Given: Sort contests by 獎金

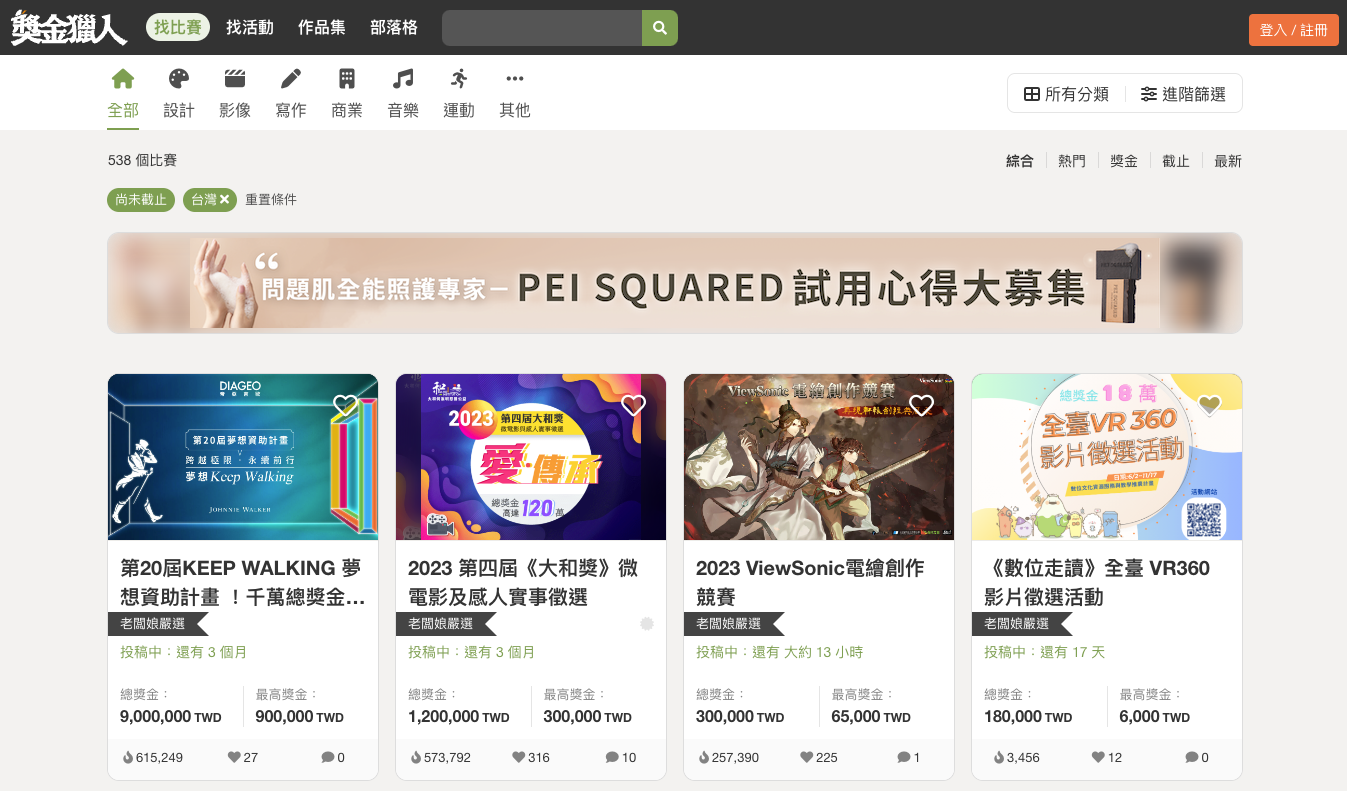Looking at the screenshot, I should coord(1124,161).
